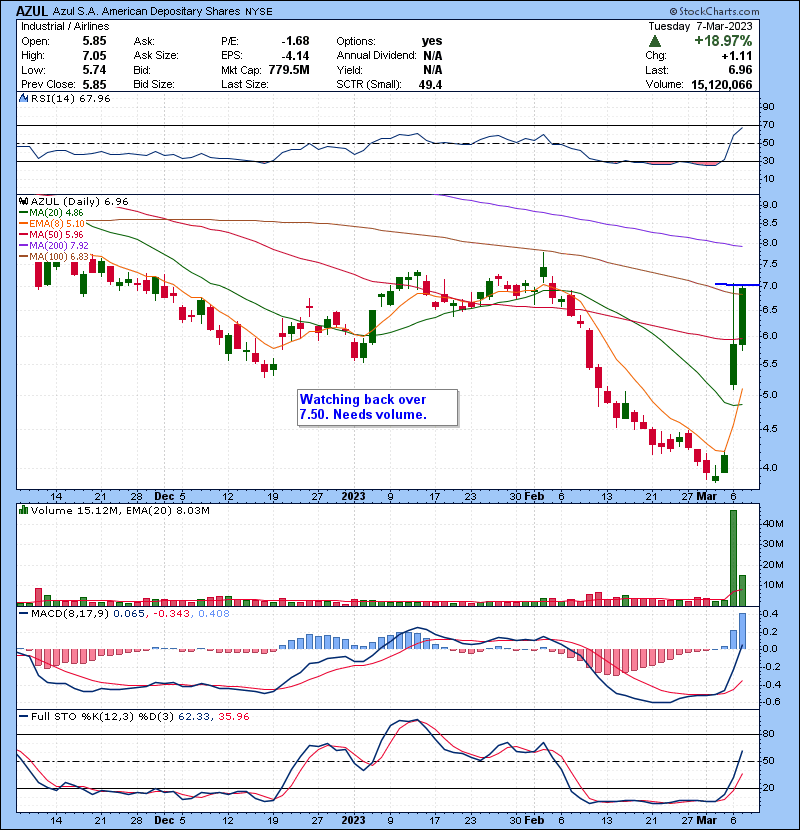Screen dimensions: 800x830
Task: Select the EMA(8) 5.10 legend entry
Action: pos(52,223)
